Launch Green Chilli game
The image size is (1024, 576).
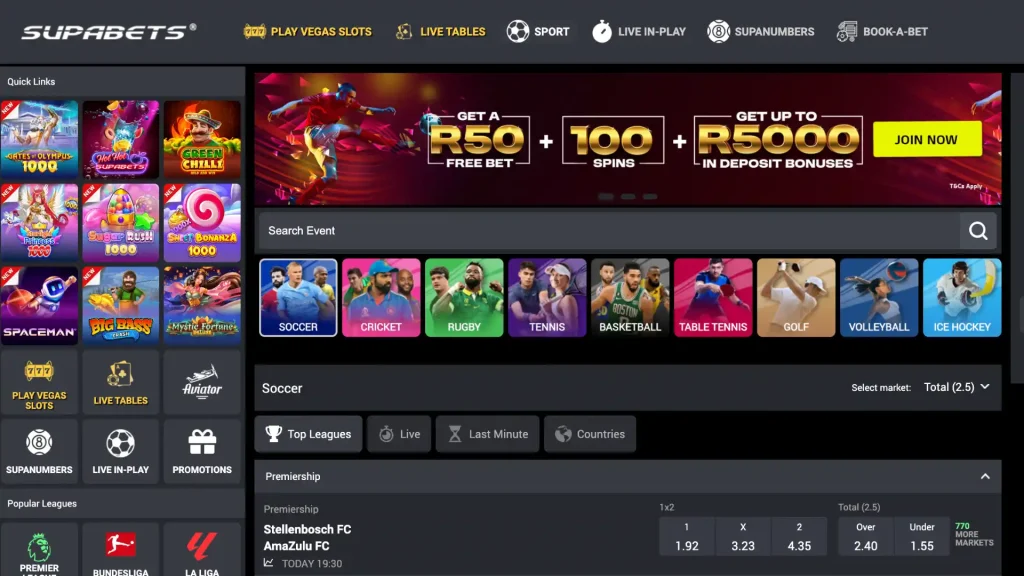[202, 139]
